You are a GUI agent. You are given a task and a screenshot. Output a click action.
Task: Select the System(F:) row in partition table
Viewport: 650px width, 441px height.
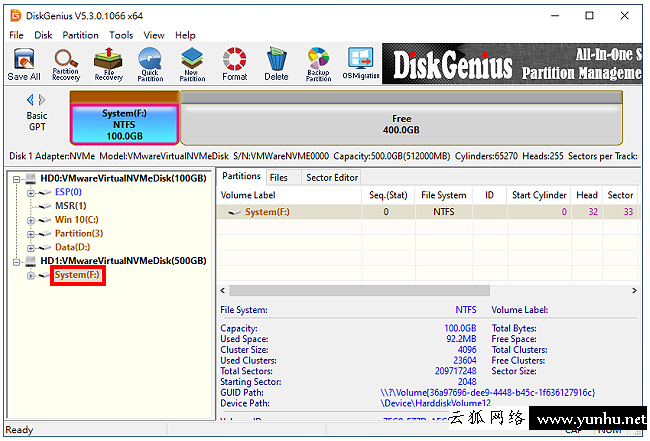coord(427,212)
